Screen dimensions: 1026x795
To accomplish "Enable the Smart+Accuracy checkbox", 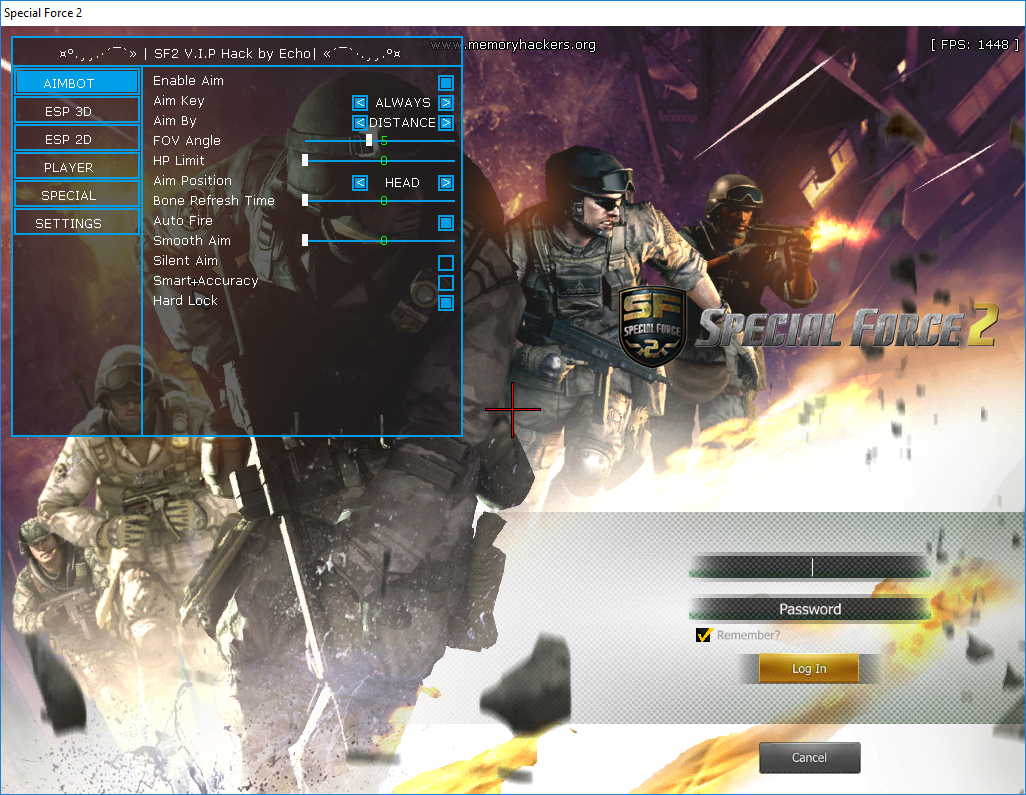I will tap(446, 283).
